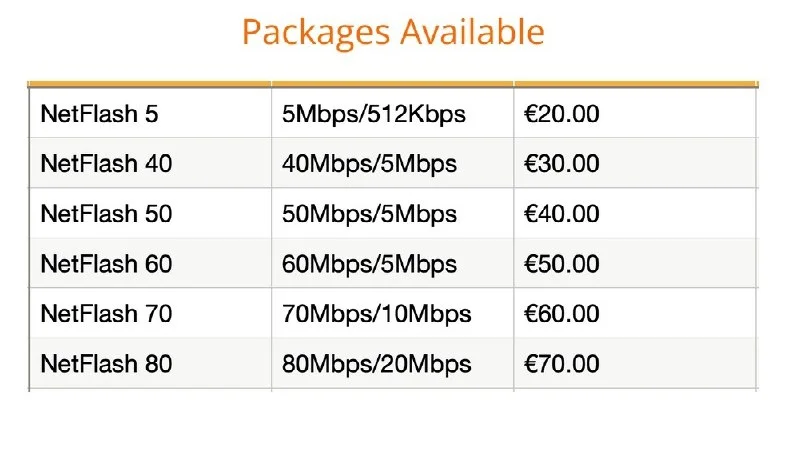Viewport: 800px width, 452px height.
Task: Click the €30.00 price
Action: [x=562, y=164]
